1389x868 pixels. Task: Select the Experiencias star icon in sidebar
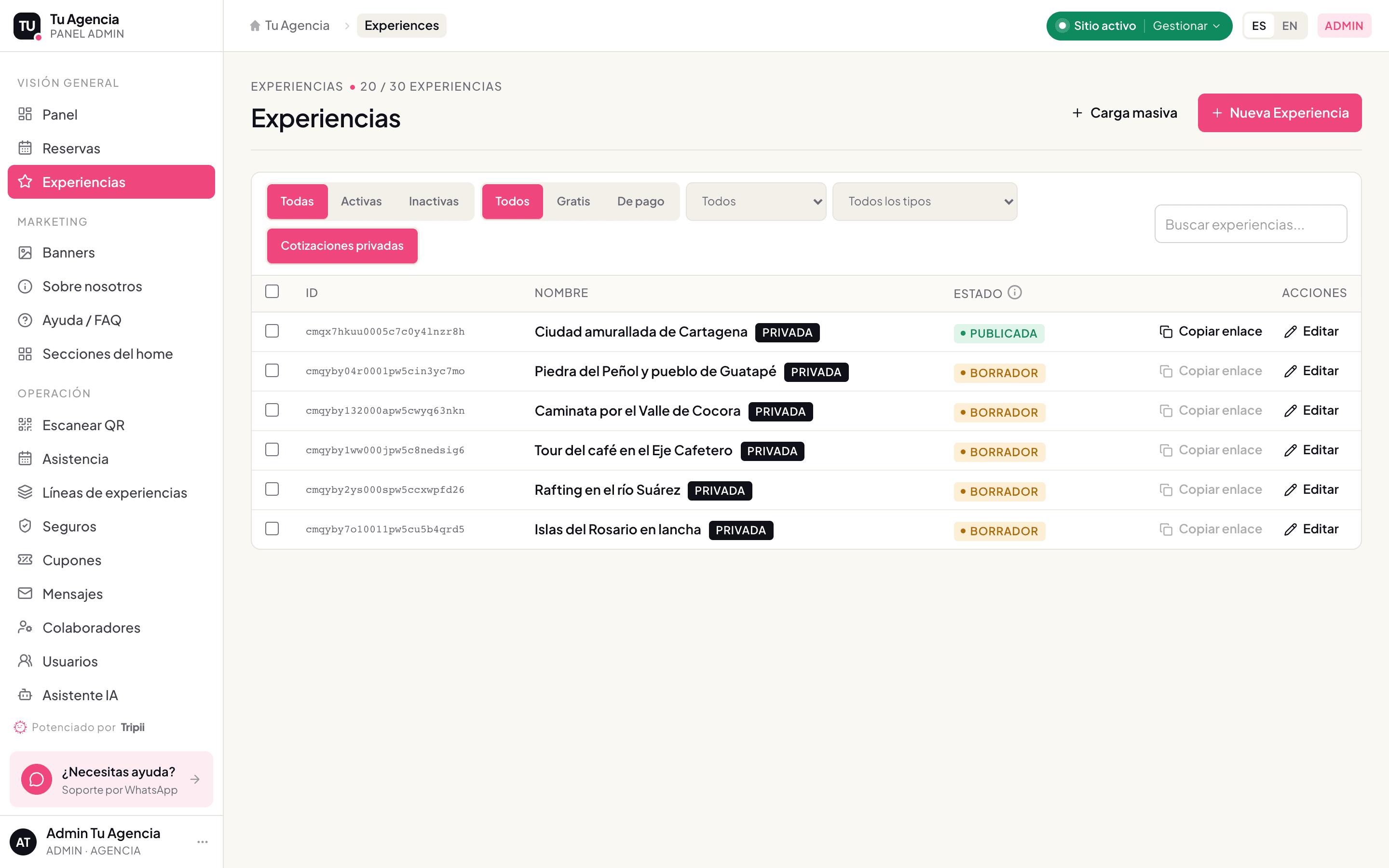25,182
